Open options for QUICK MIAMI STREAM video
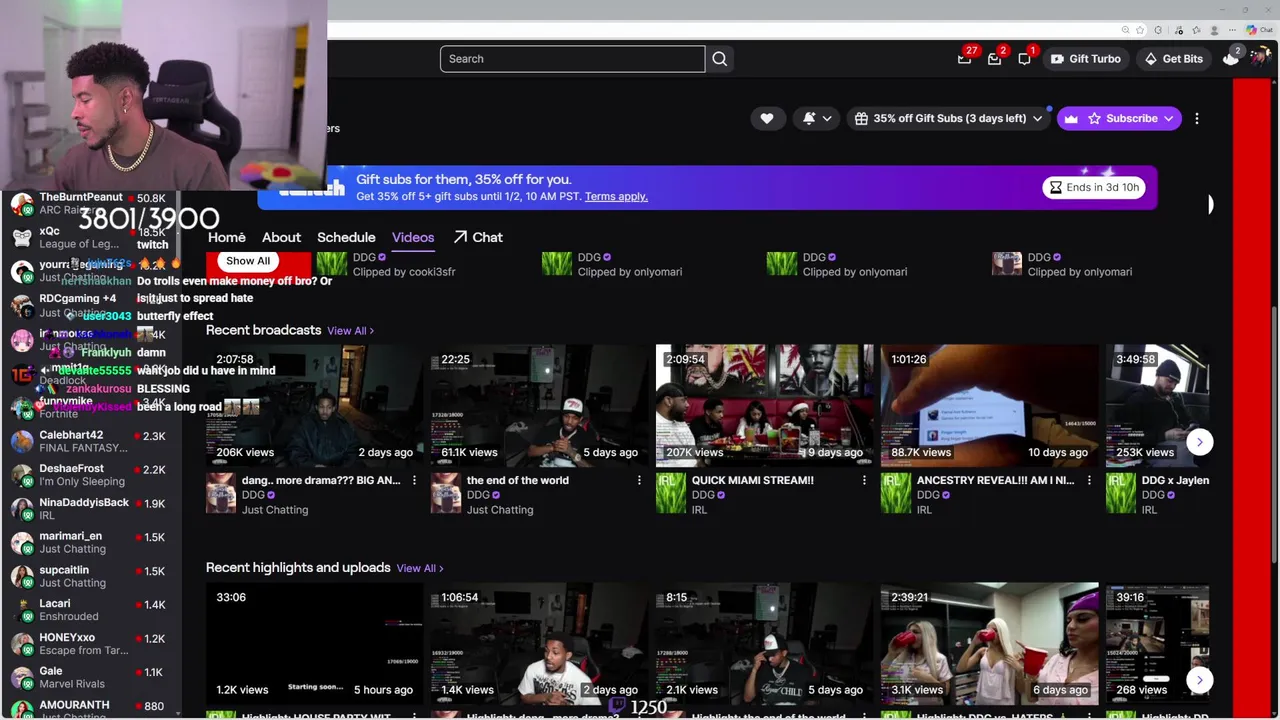This screenshot has height=720, width=1280. point(864,481)
